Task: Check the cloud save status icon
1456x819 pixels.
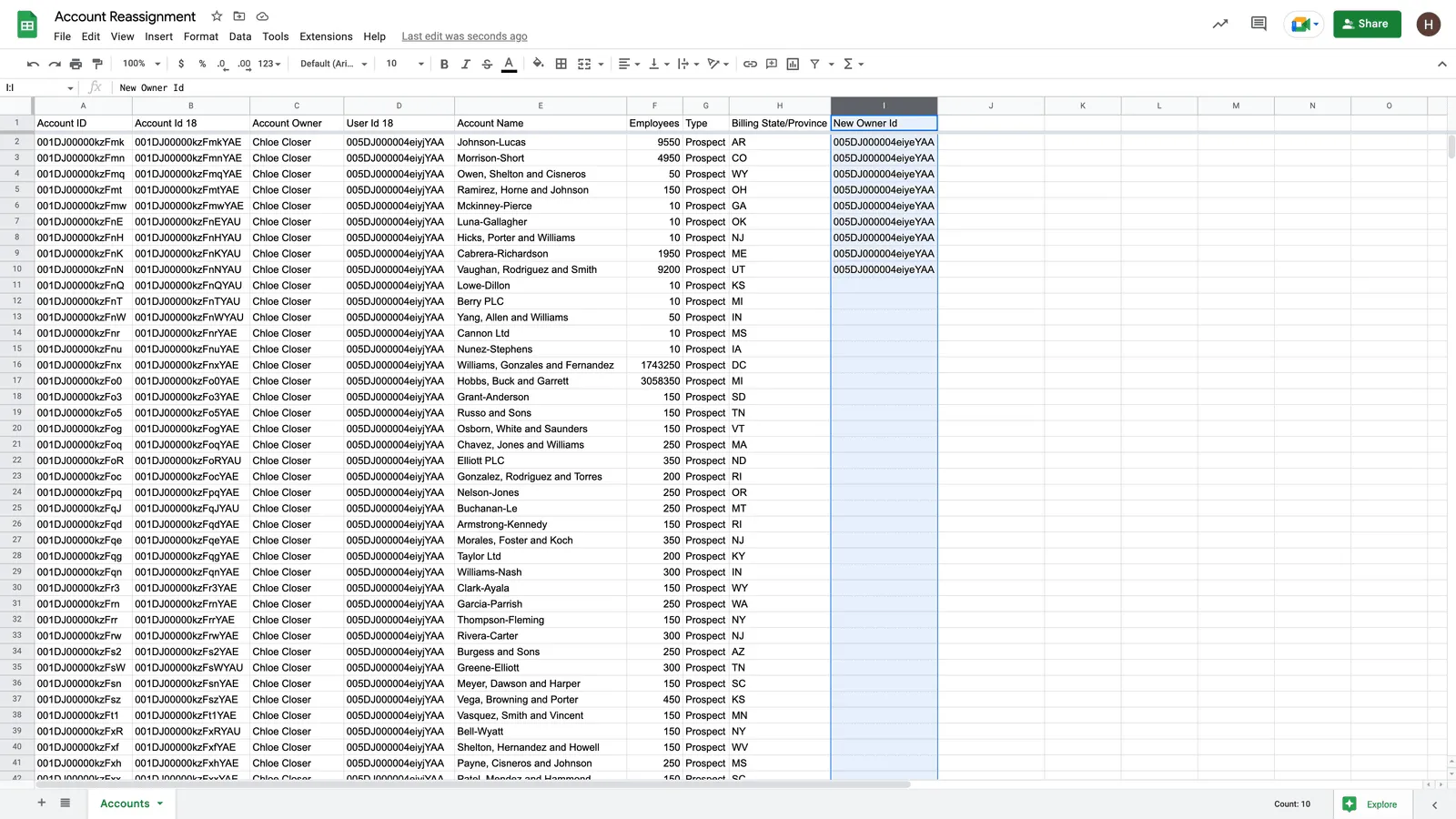Action: (262, 16)
